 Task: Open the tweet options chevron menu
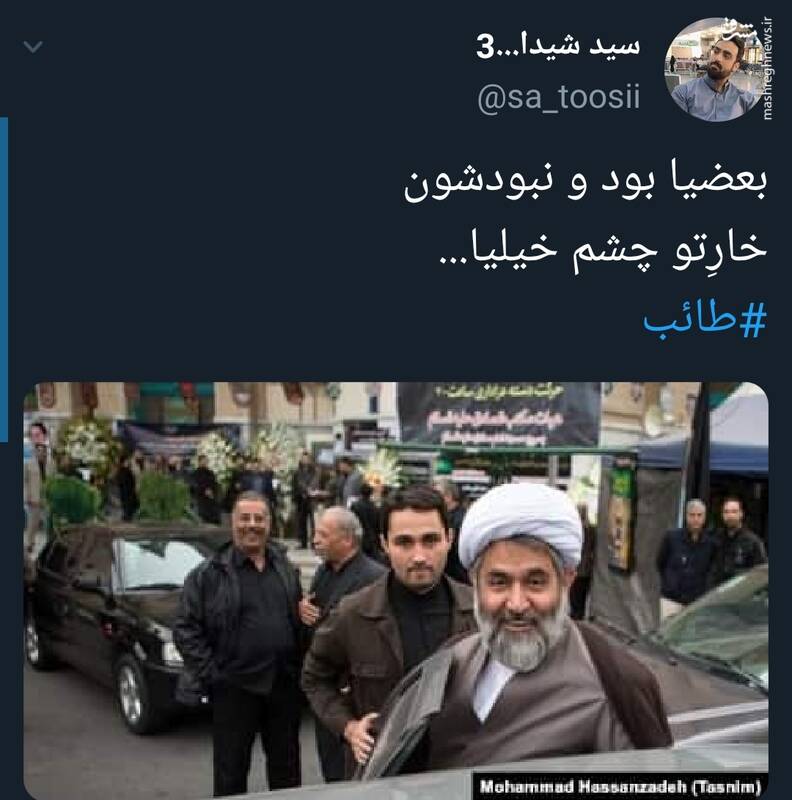(x=33, y=47)
